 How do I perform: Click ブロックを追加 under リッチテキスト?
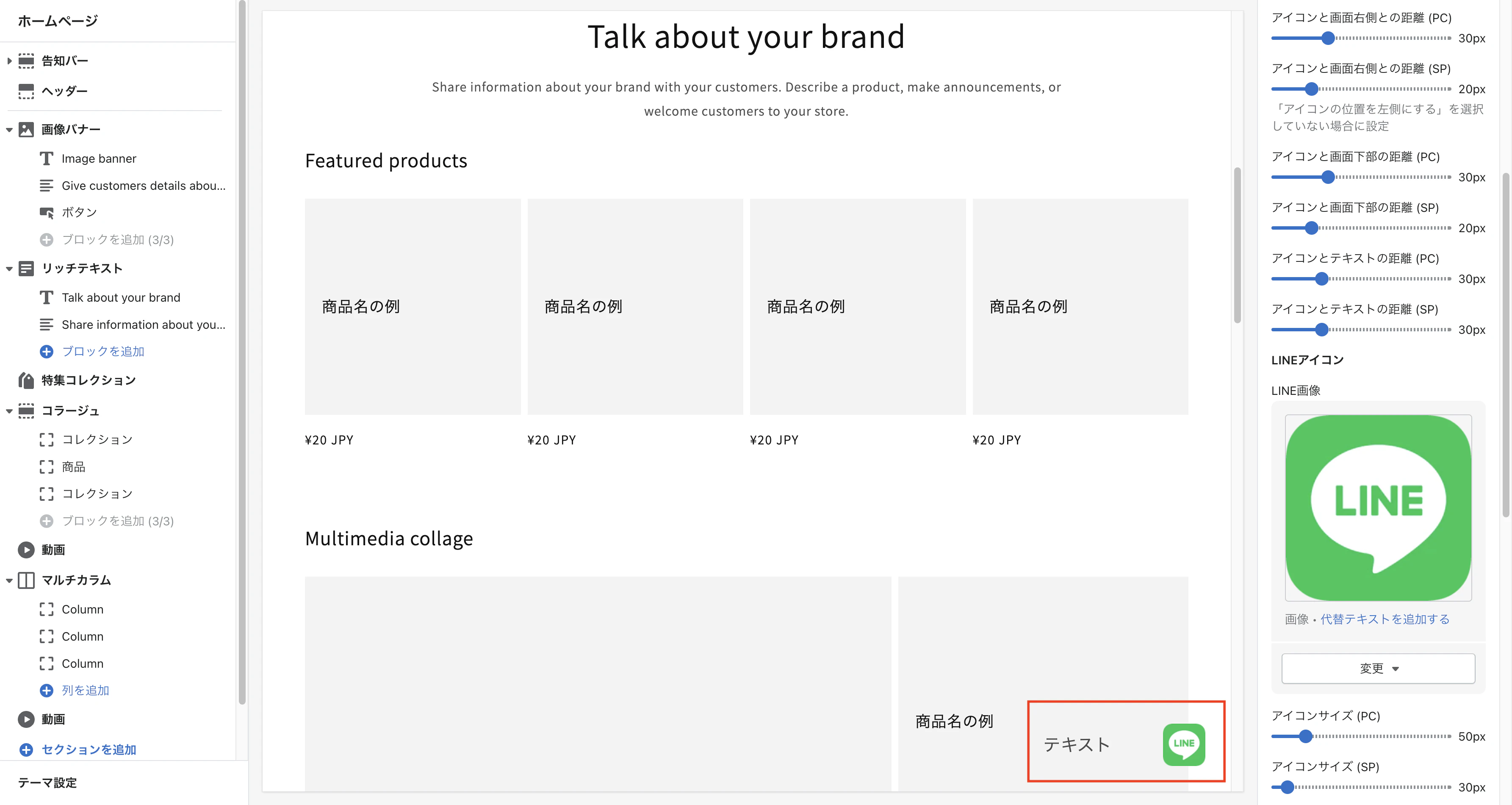tap(103, 351)
